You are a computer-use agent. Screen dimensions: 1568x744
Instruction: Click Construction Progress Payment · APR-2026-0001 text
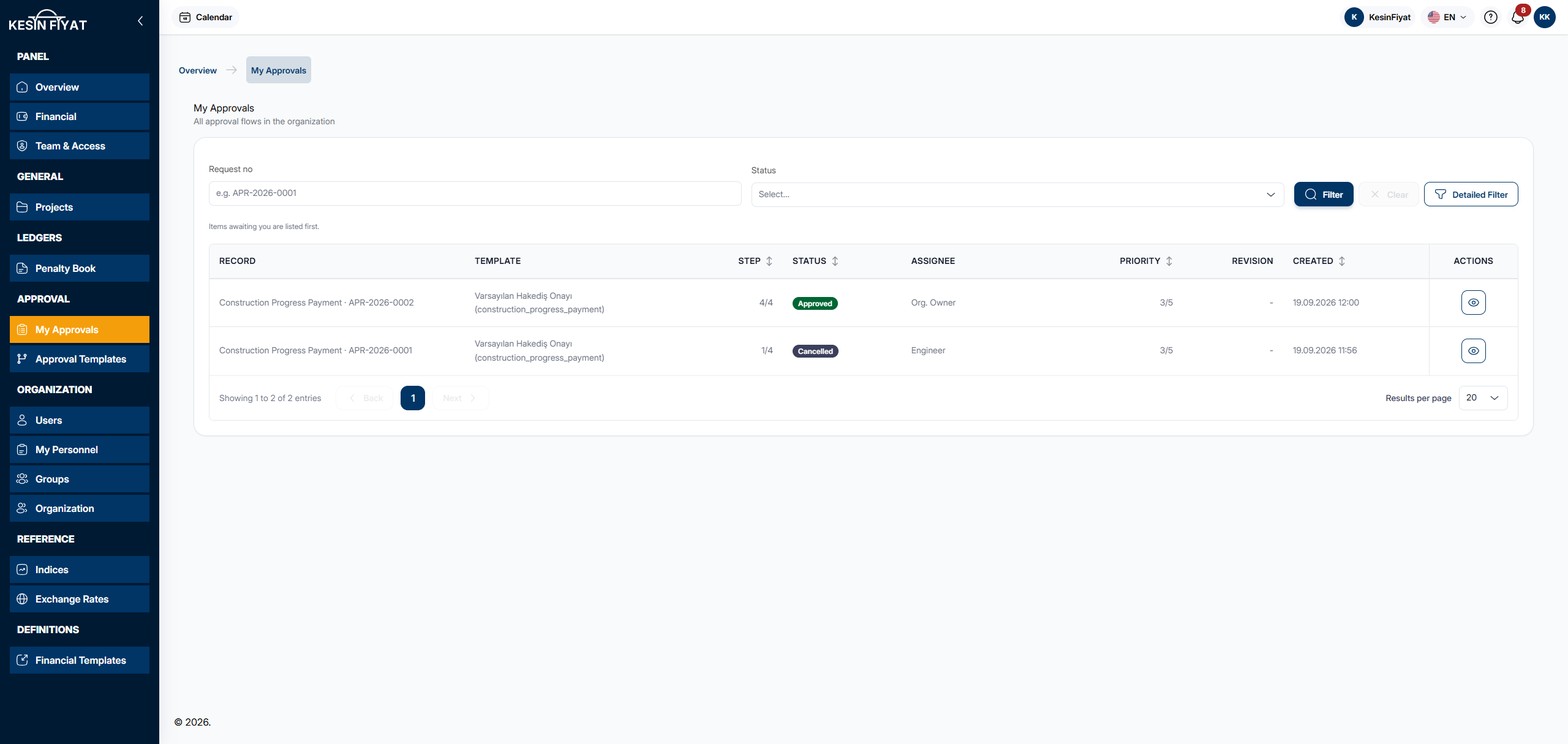click(316, 351)
